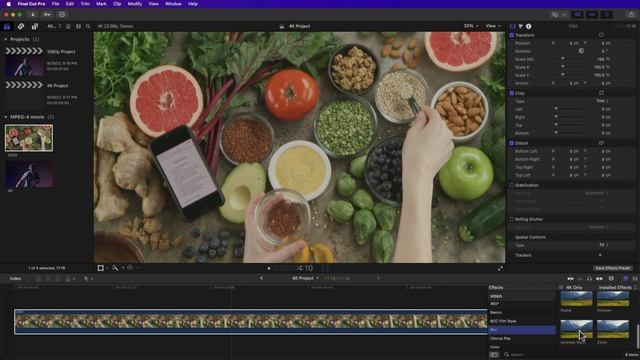Open the File menu

pyautogui.click(x=55, y=4)
